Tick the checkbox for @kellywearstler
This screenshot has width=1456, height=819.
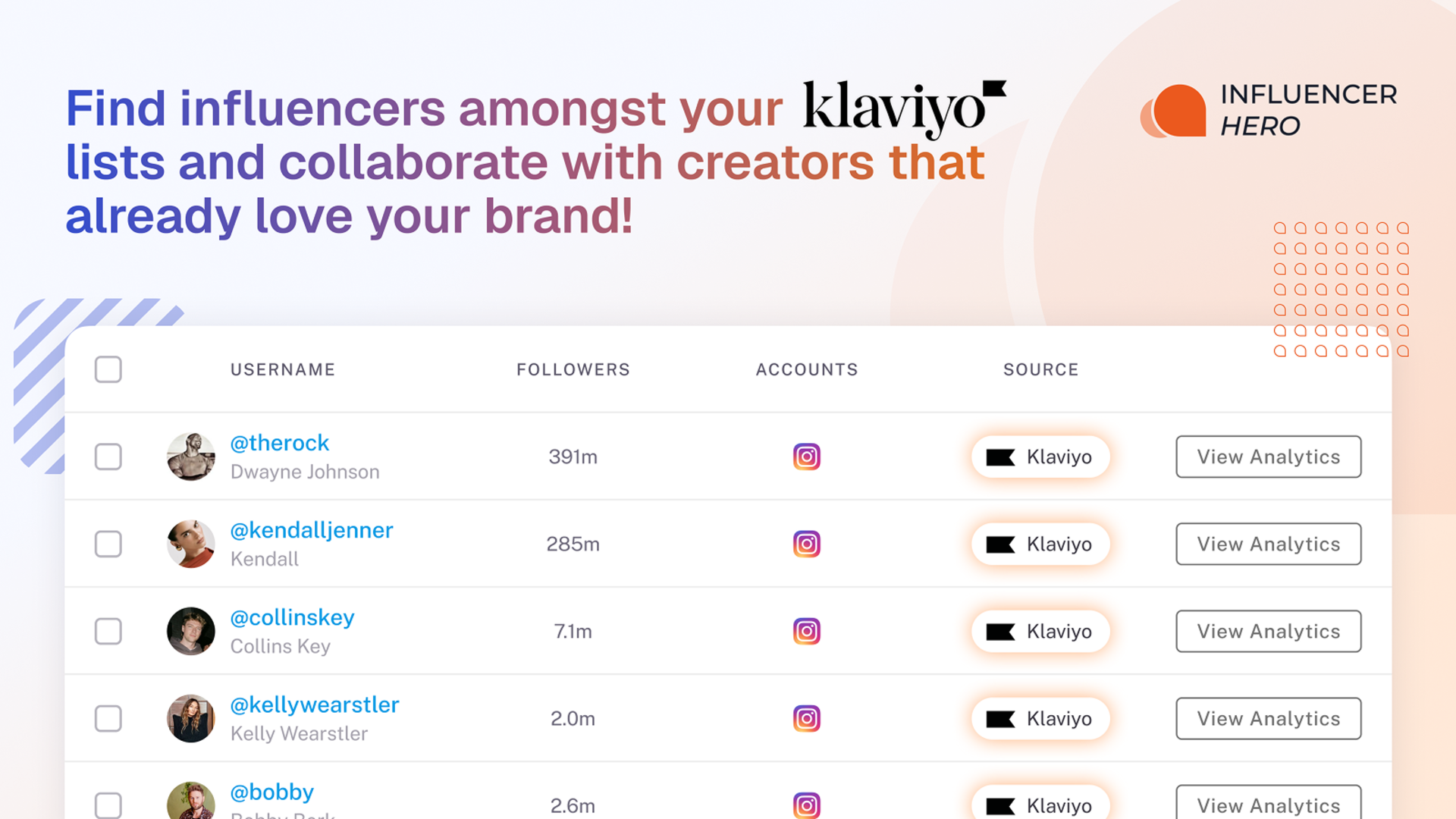point(108,718)
